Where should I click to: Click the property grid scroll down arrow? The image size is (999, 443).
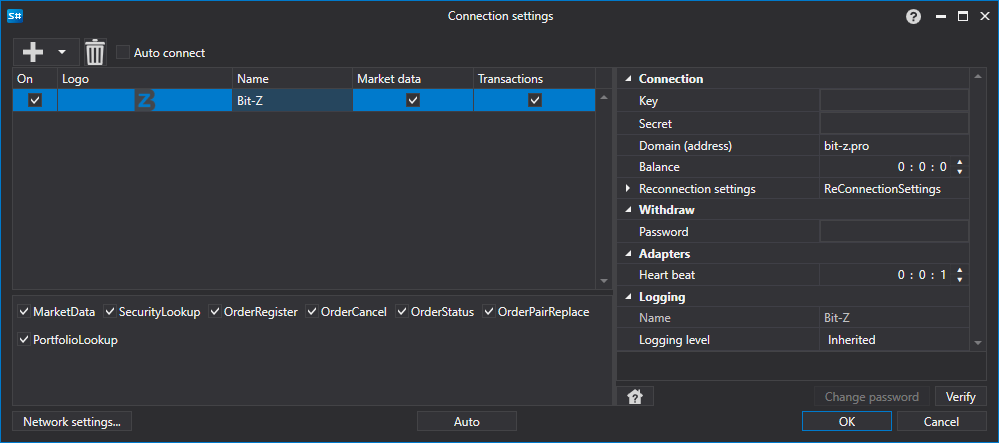978,343
